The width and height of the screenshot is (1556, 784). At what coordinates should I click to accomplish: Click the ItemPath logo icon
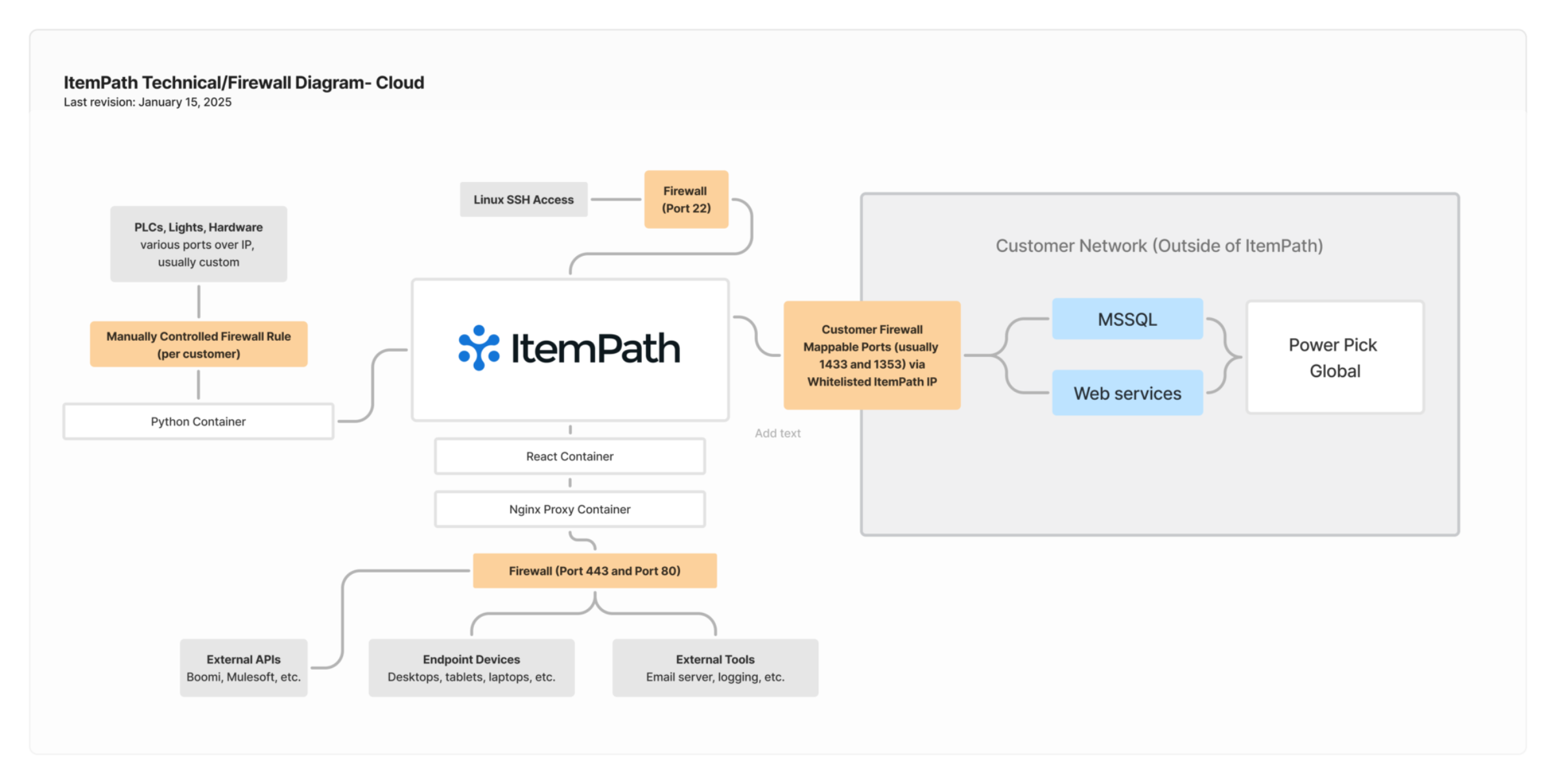(x=479, y=348)
